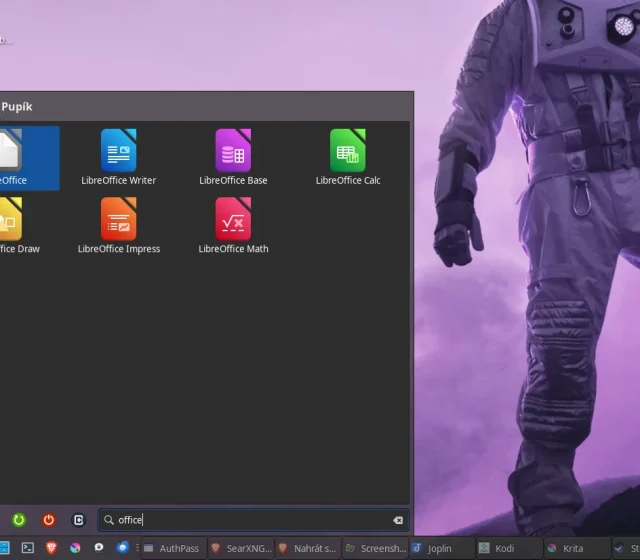
Task: Switch to the SearXNG browser window
Action: tap(242, 548)
